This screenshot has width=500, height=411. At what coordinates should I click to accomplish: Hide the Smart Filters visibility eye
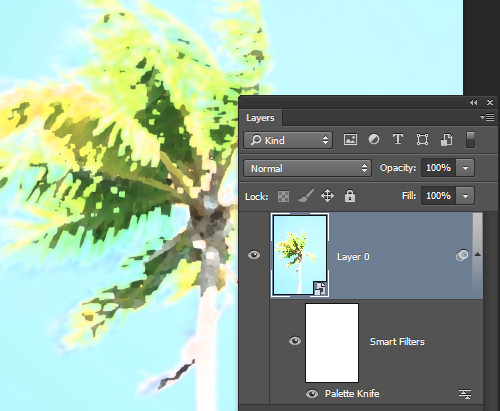[x=295, y=341]
